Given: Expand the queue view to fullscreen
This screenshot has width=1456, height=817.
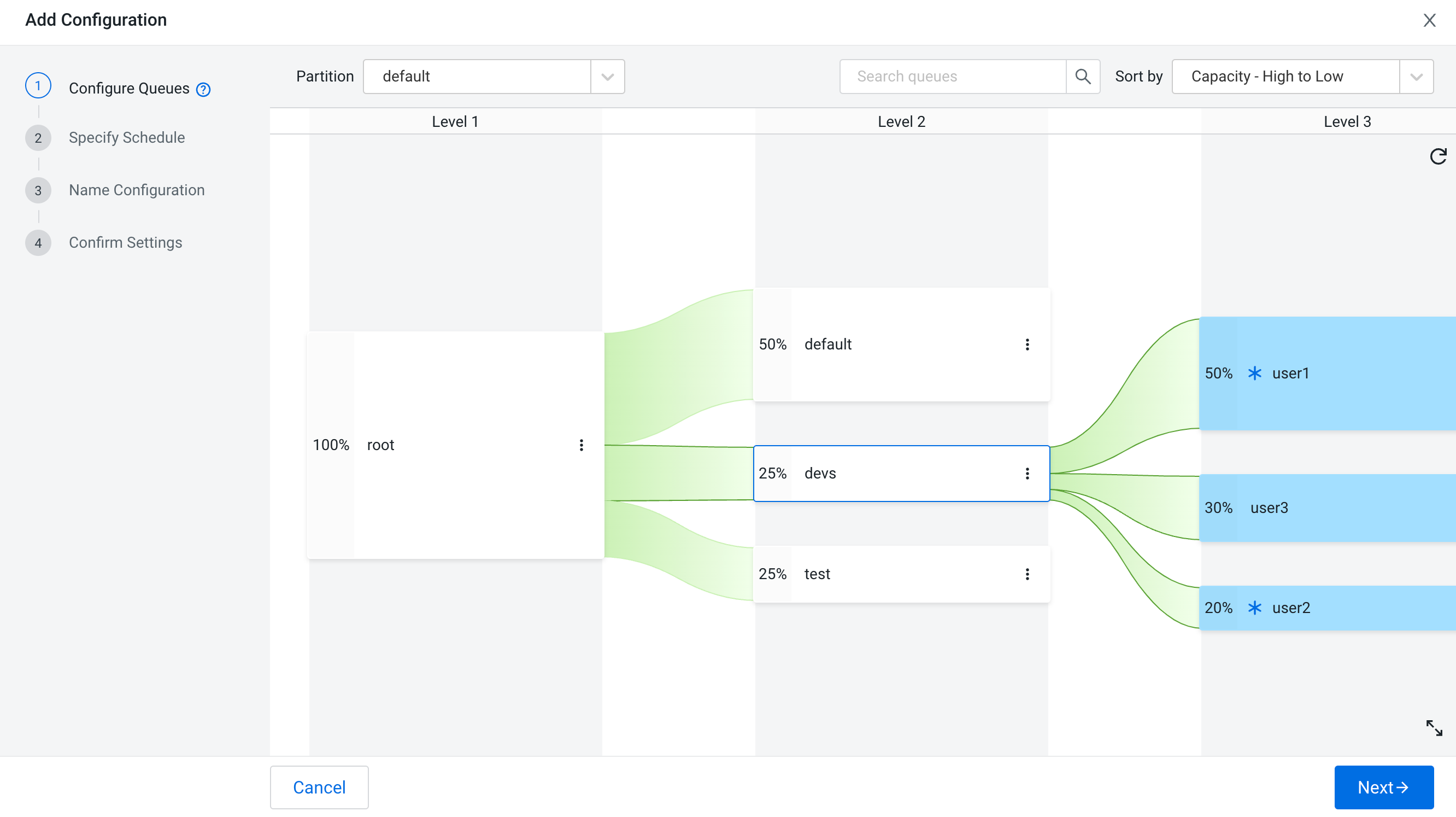Looking at the screenshot, I should point(1434,728).
